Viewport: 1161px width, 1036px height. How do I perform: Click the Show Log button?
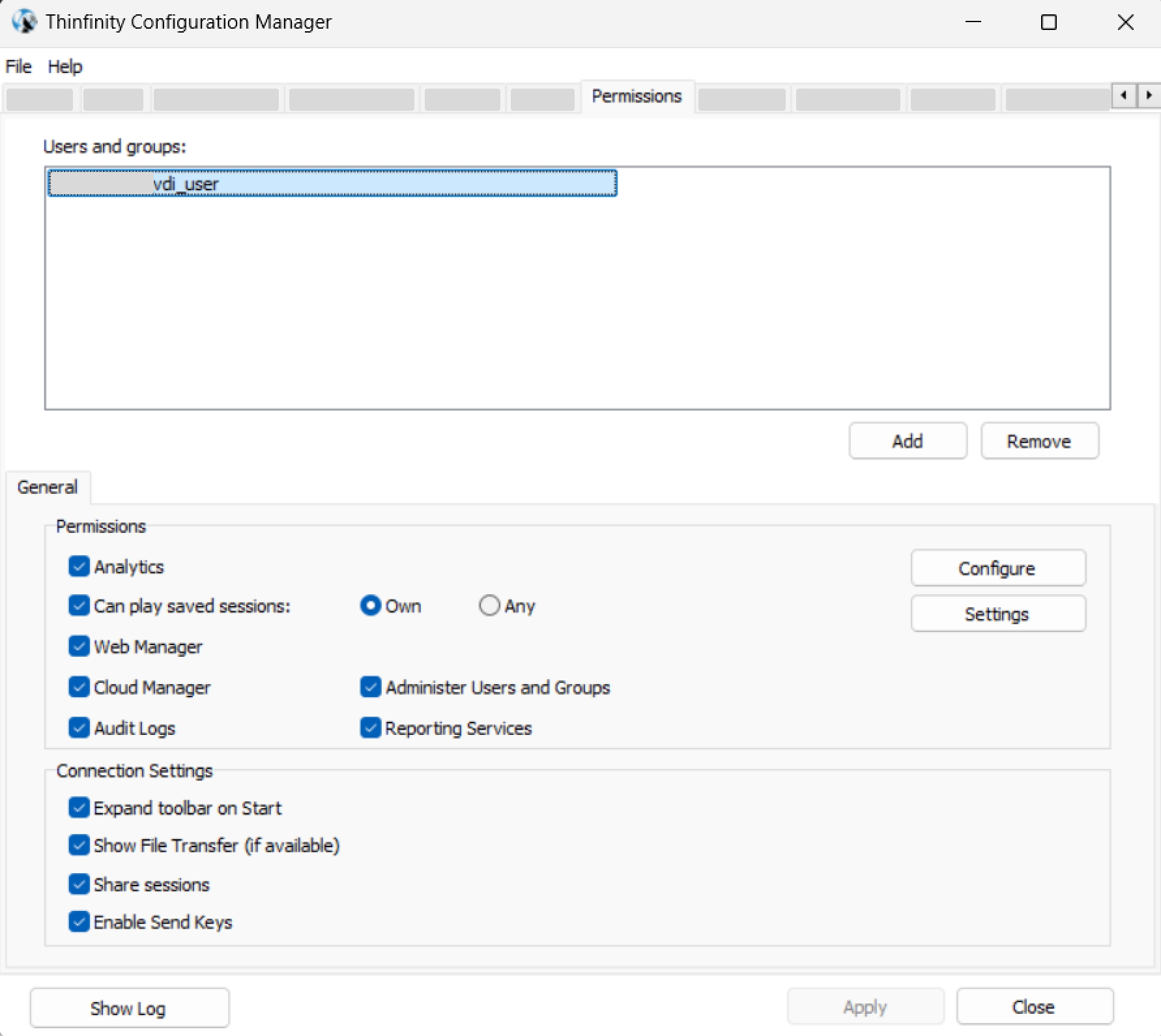tap(128, 1008)
